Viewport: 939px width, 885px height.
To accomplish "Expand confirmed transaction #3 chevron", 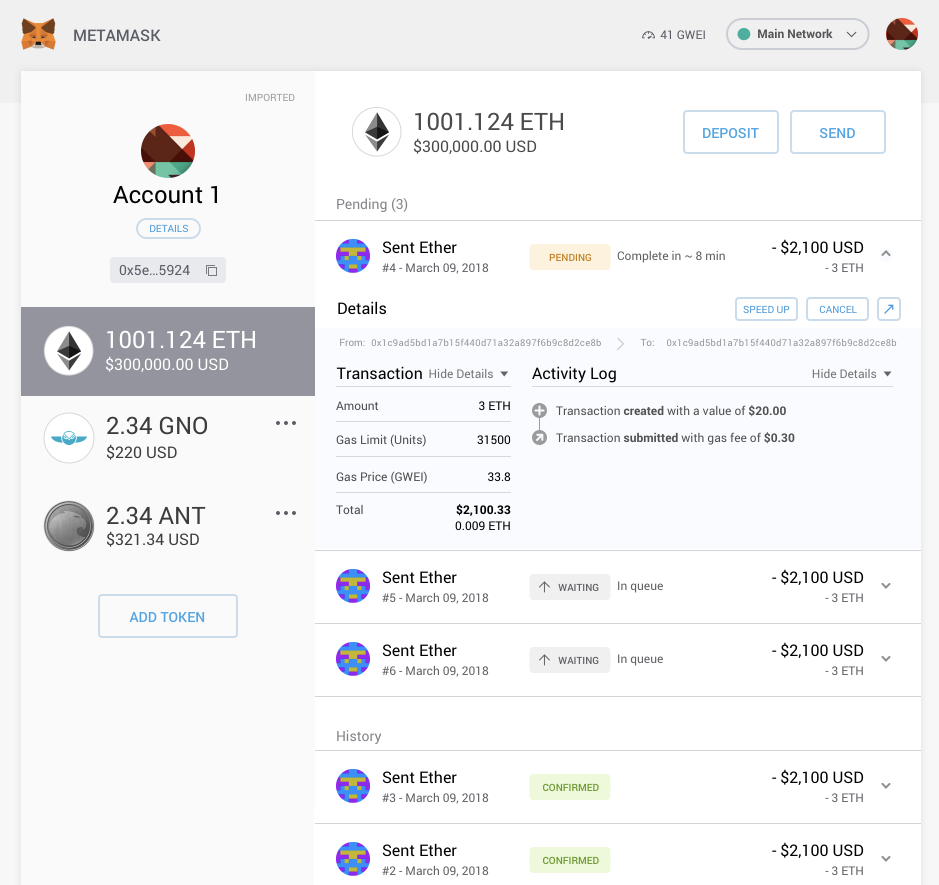I will point(886,786).
